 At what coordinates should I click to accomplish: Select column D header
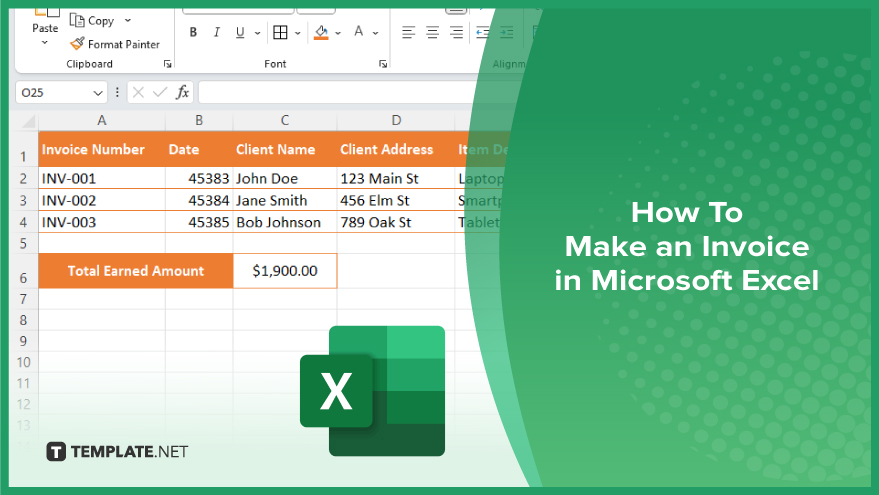click(x=396, y=120)
